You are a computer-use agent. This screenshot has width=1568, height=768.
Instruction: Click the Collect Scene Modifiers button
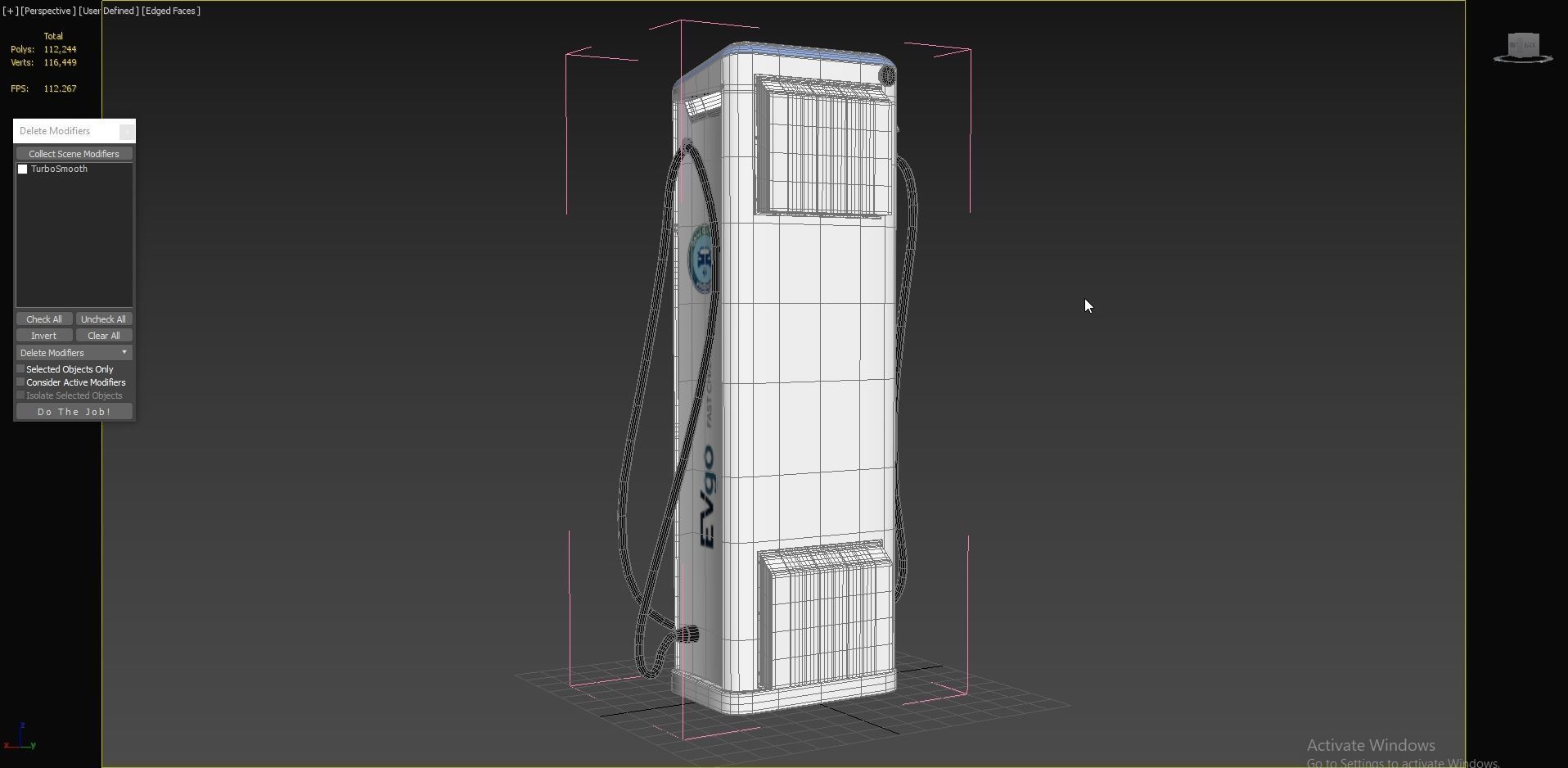click(74, 154)
